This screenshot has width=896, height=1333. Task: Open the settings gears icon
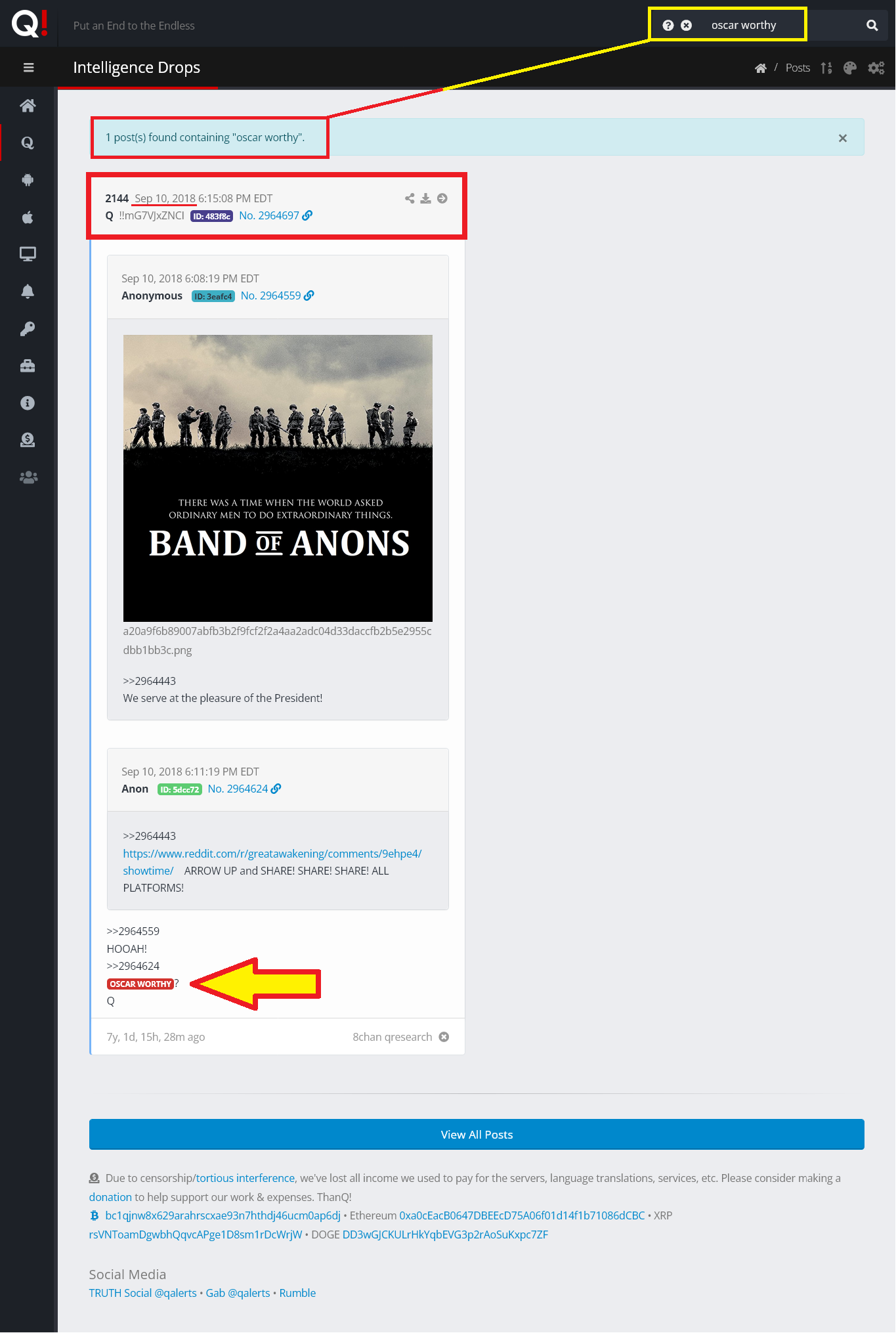tap(876, 68)
